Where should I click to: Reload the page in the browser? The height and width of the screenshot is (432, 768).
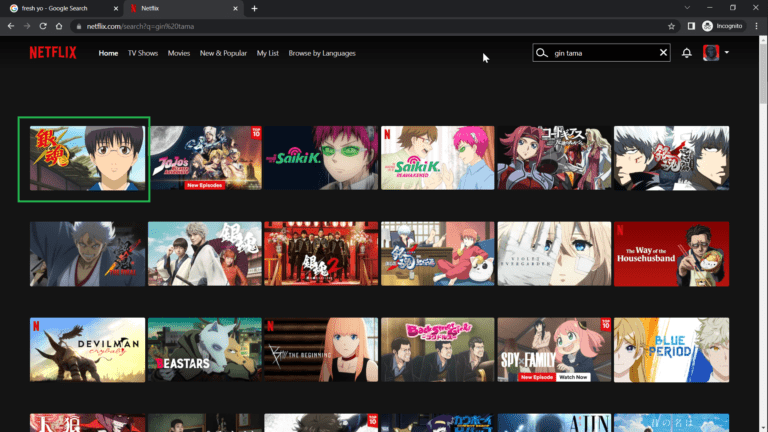pos(41,26)
